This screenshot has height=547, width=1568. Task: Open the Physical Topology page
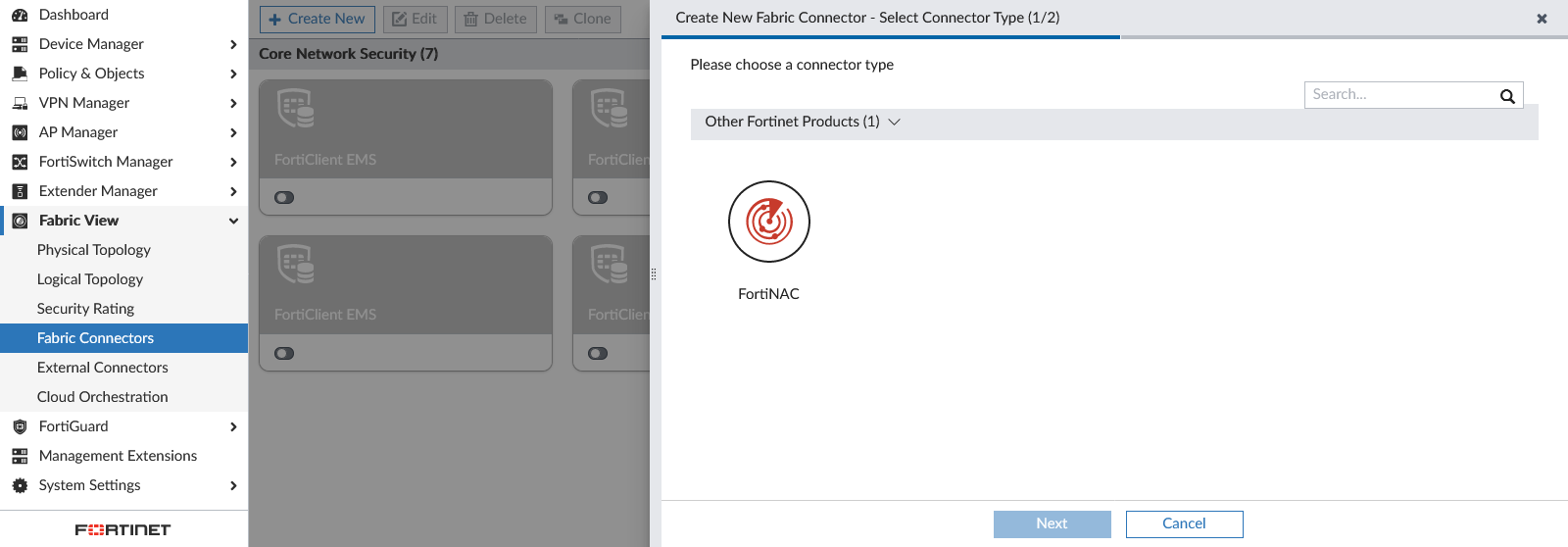tap(94, 250)
